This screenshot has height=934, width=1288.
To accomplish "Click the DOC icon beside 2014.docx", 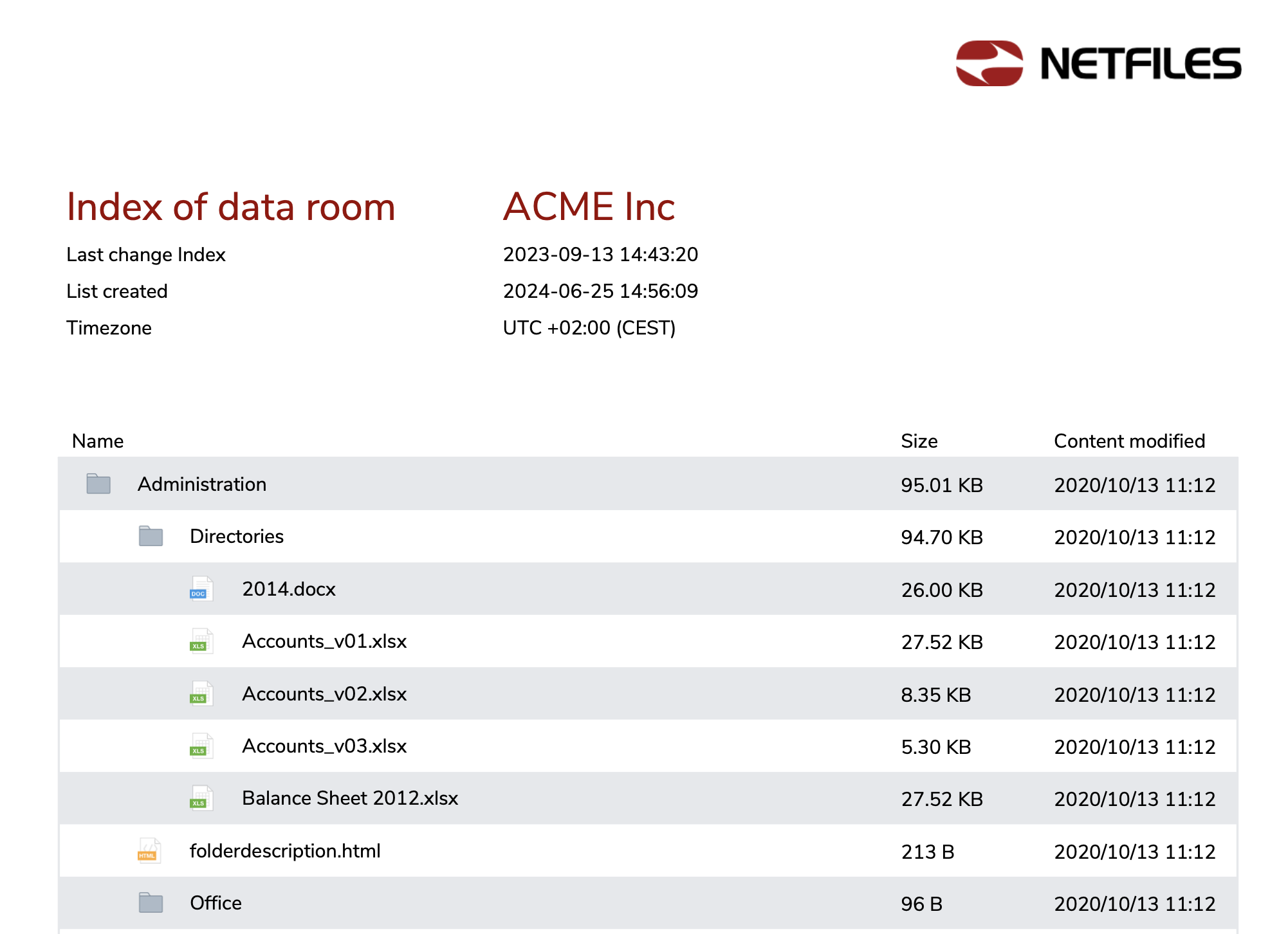I will [201, 589].
